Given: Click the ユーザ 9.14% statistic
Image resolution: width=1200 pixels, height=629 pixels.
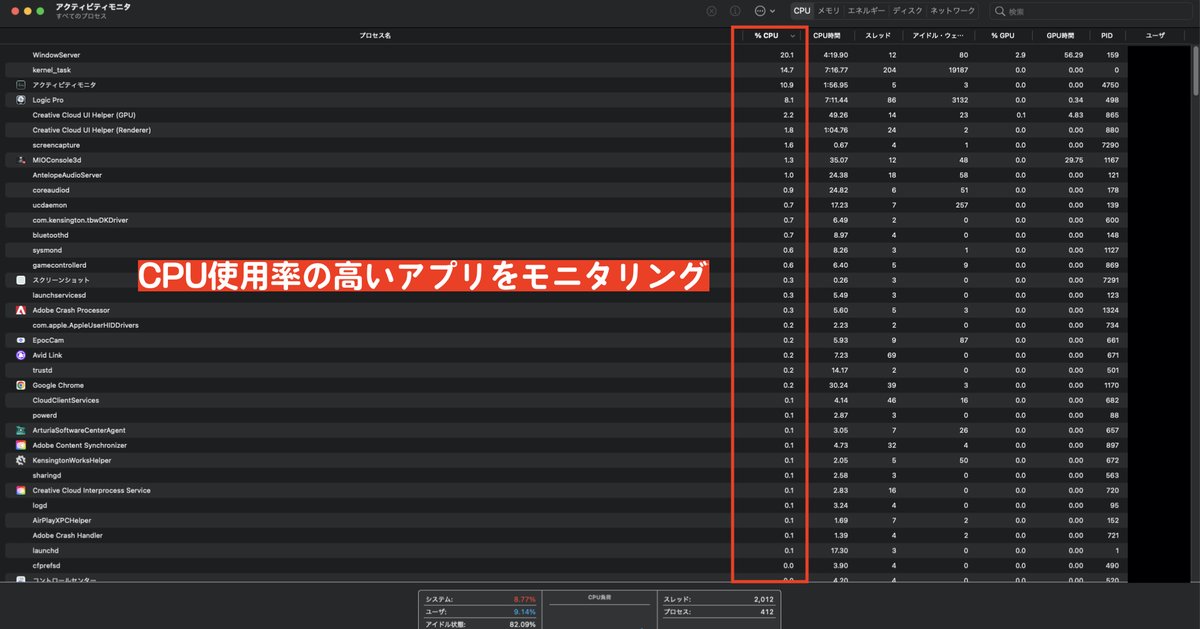Looking at the screenshot, I should (480, 611).
